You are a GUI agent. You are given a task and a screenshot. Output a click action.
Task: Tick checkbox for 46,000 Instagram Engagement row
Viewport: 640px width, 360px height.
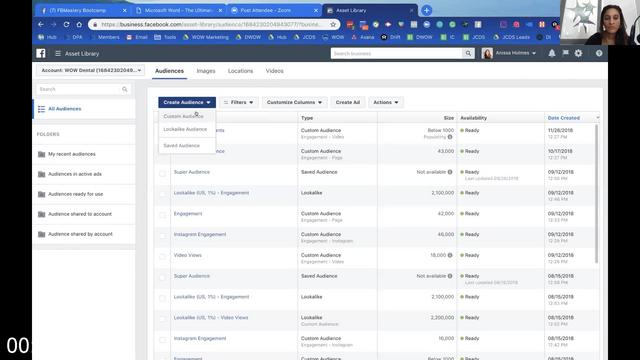tap(162, 236)
